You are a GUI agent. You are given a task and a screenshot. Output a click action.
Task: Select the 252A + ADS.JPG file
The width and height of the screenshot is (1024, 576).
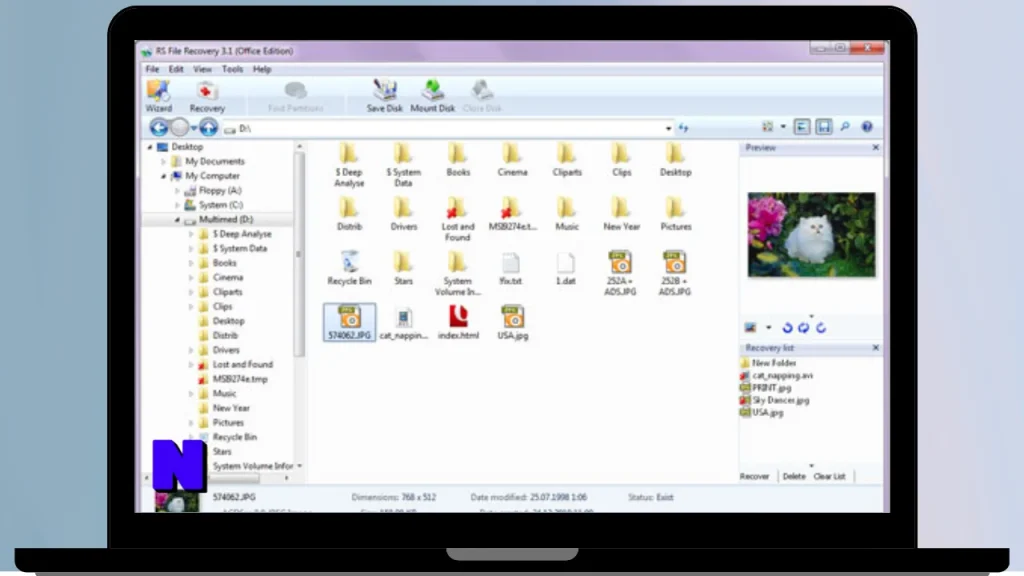(x=620, y=273)
